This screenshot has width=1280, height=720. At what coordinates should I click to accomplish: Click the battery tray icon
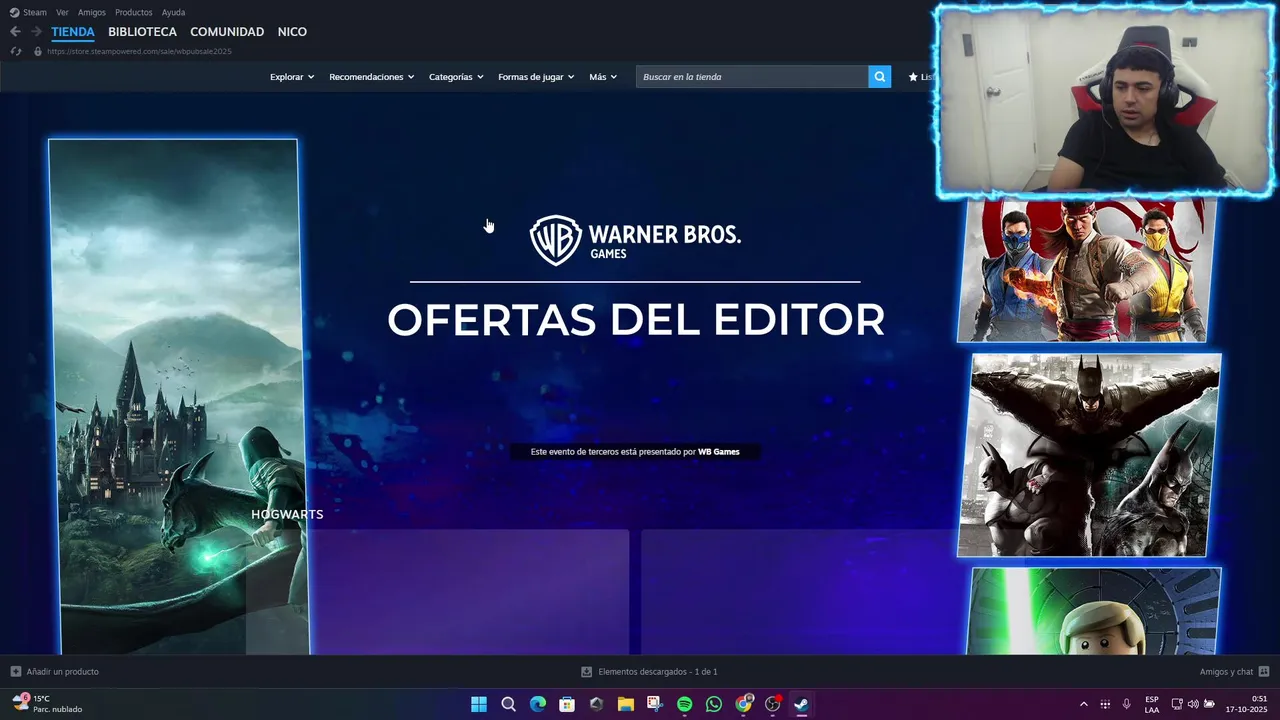[1209, 704]
